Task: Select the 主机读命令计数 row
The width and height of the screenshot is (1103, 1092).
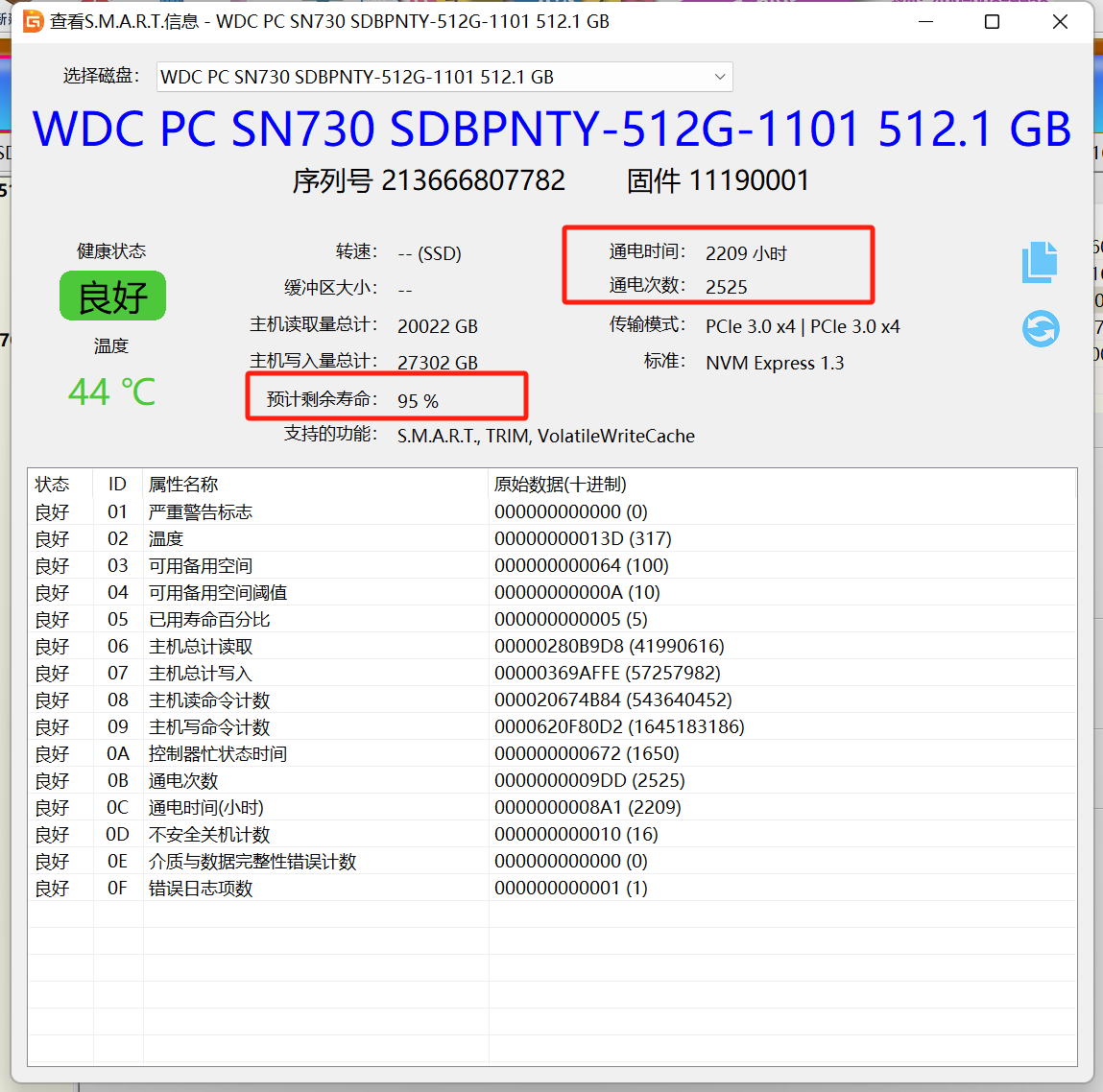Action: tap(552, 700)
